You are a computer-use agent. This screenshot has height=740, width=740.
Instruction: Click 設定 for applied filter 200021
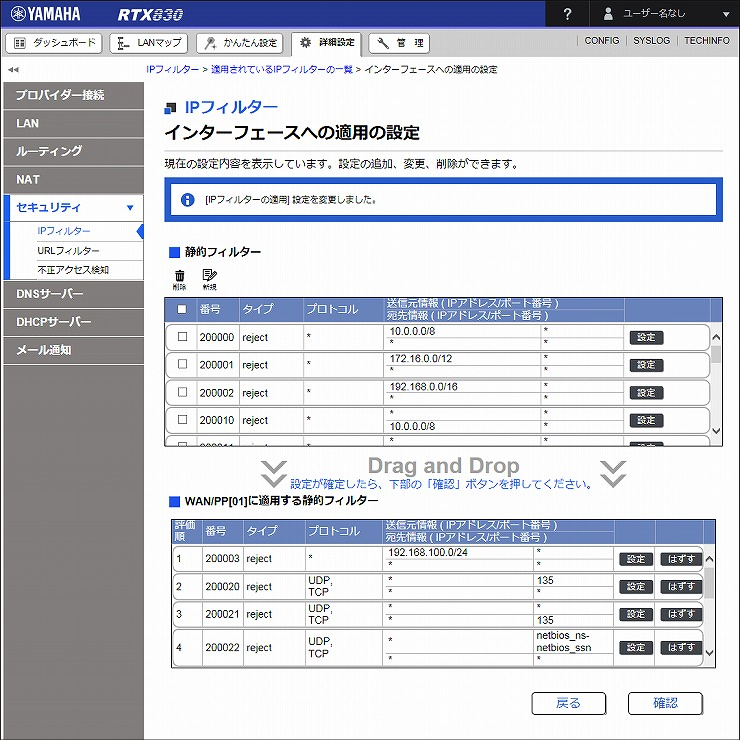pyautogui.click(x=636, y=614)
